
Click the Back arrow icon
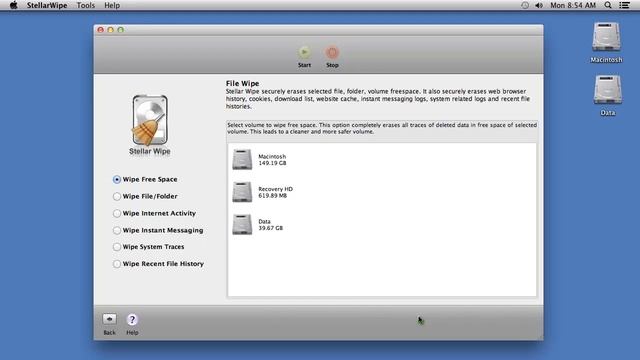click(x=109, y=319)
